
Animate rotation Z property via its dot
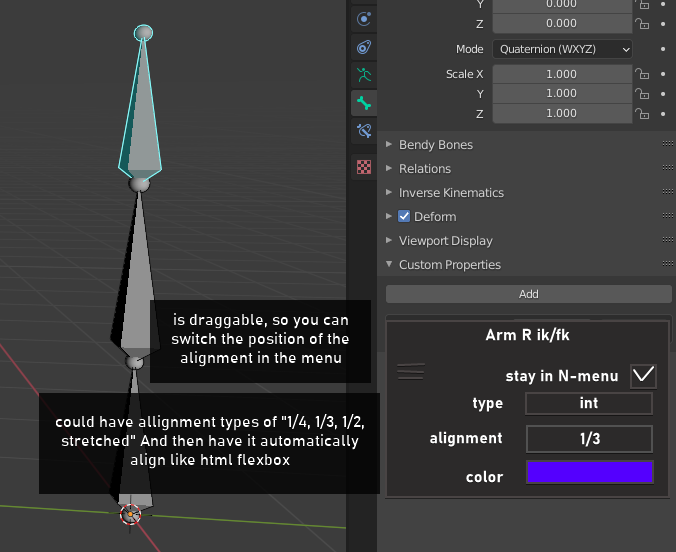(x=663, y=24)
